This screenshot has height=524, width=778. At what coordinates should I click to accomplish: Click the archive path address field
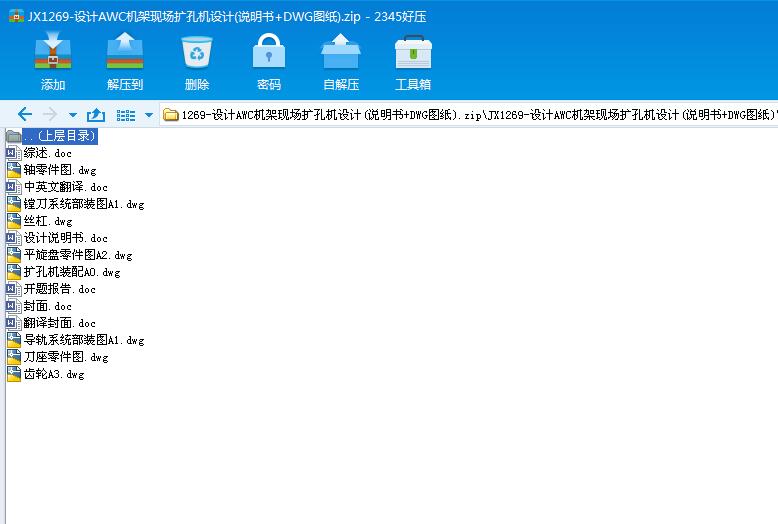(x=469, y=115)
